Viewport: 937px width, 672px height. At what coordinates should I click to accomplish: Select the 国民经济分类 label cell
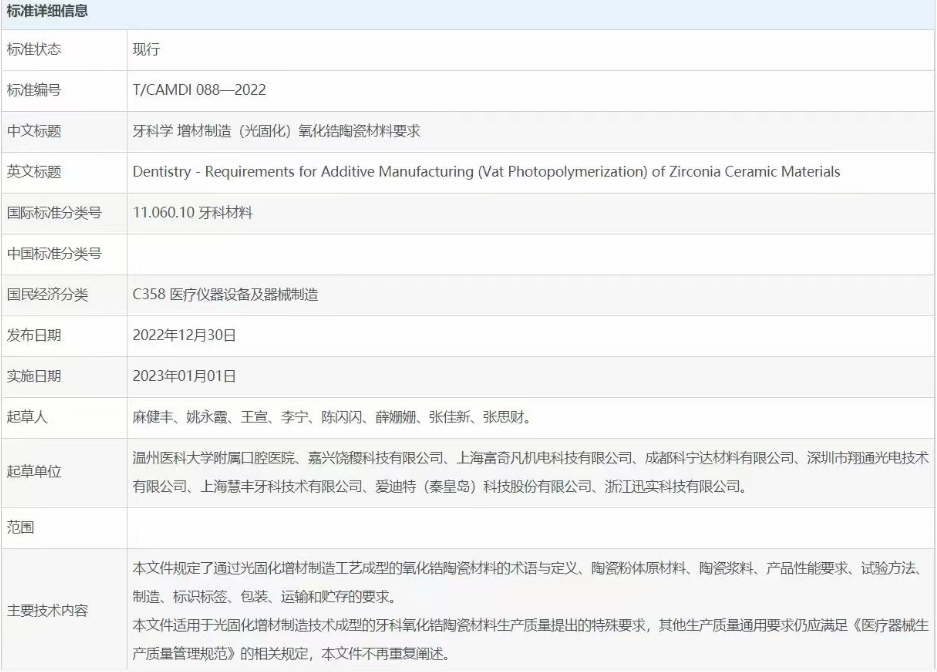click(47, 295)
